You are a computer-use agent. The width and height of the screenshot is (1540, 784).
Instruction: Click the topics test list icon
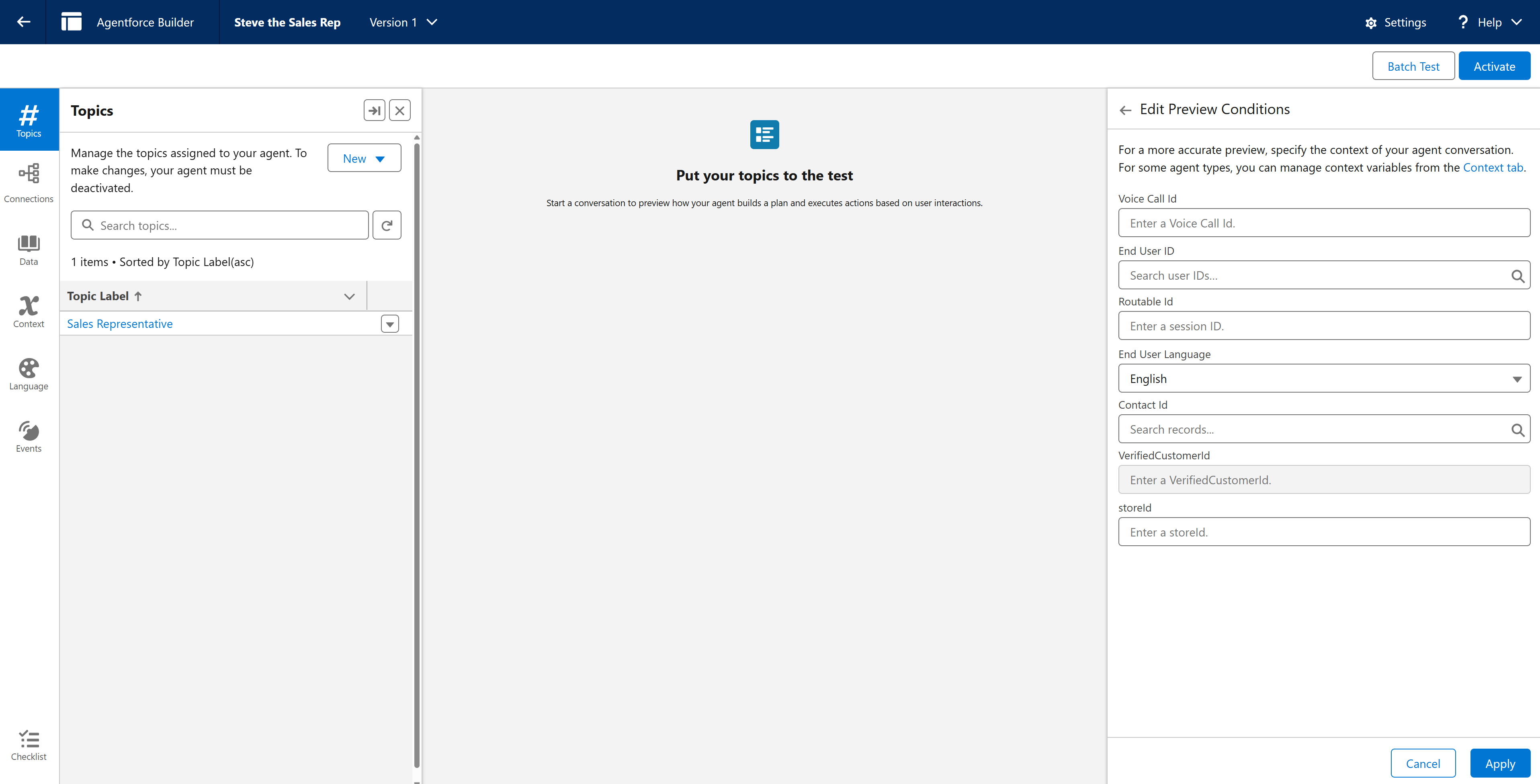click(x=764, y=135)
